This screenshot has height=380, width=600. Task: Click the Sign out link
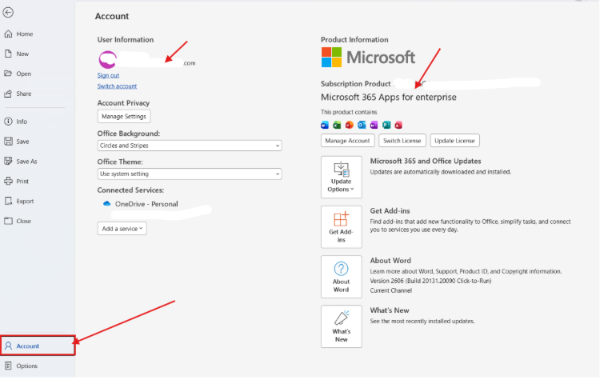(108, 75)
